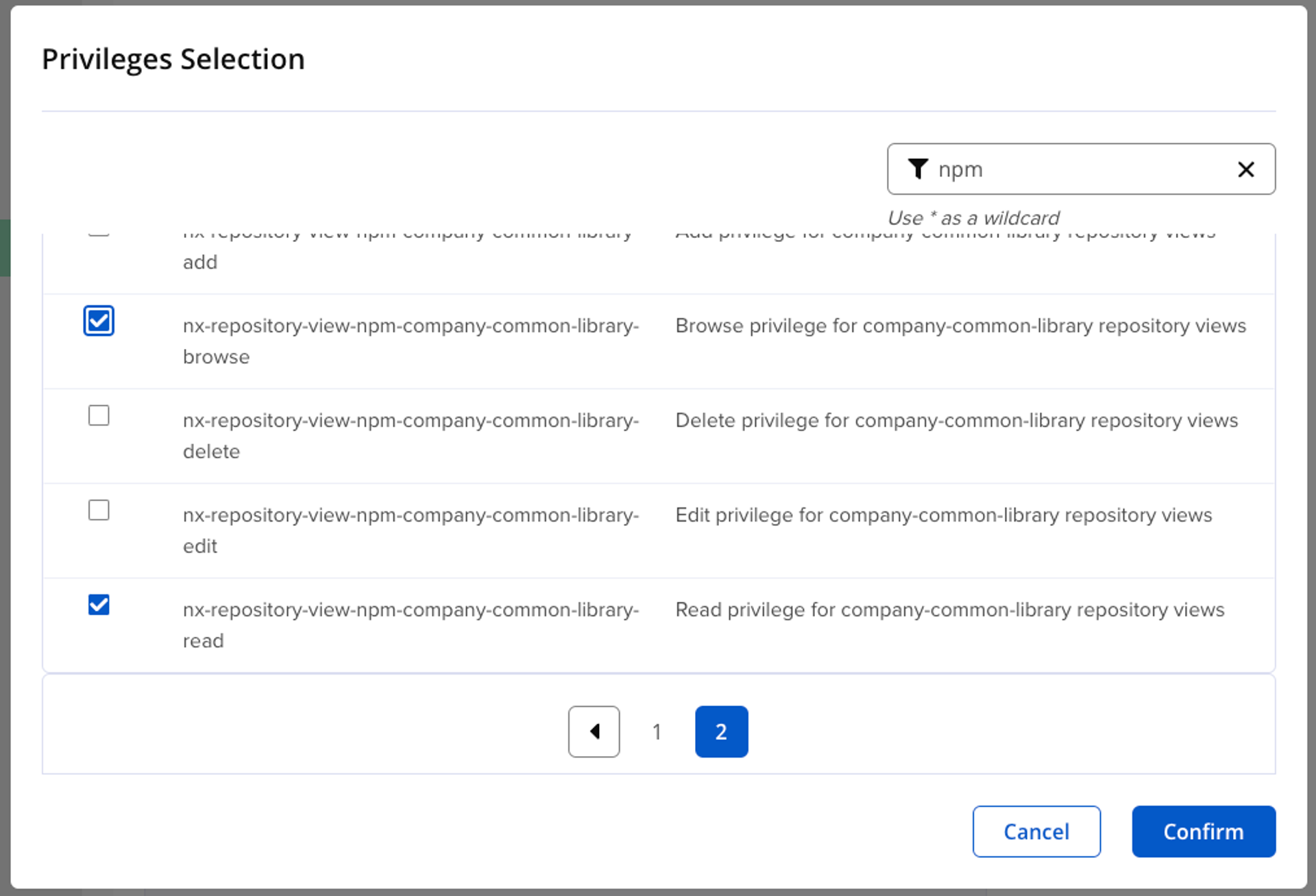Toggle the partially visible add privilege checkbox
Screen dimensions: 1316x896
99,236
